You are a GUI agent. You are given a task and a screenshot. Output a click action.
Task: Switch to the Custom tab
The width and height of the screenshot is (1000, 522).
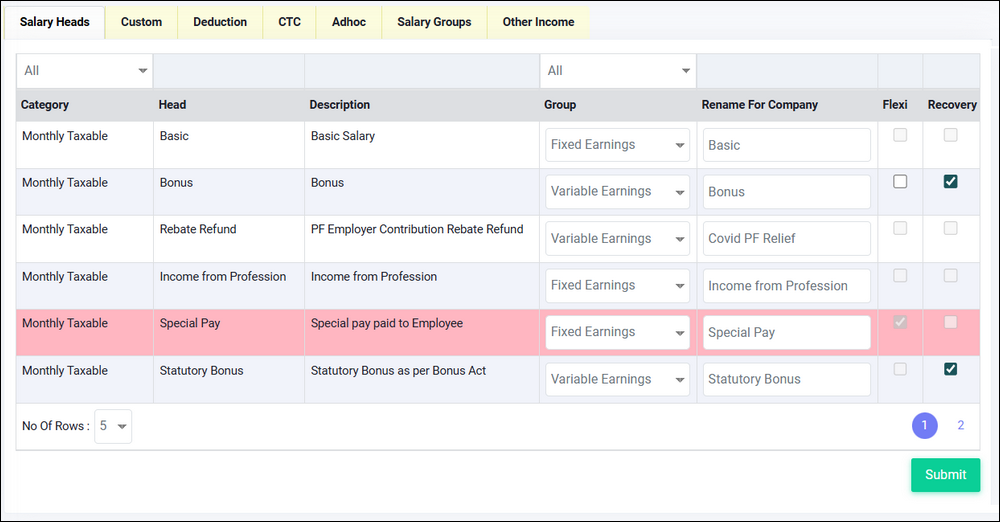[x=141, y=22]
